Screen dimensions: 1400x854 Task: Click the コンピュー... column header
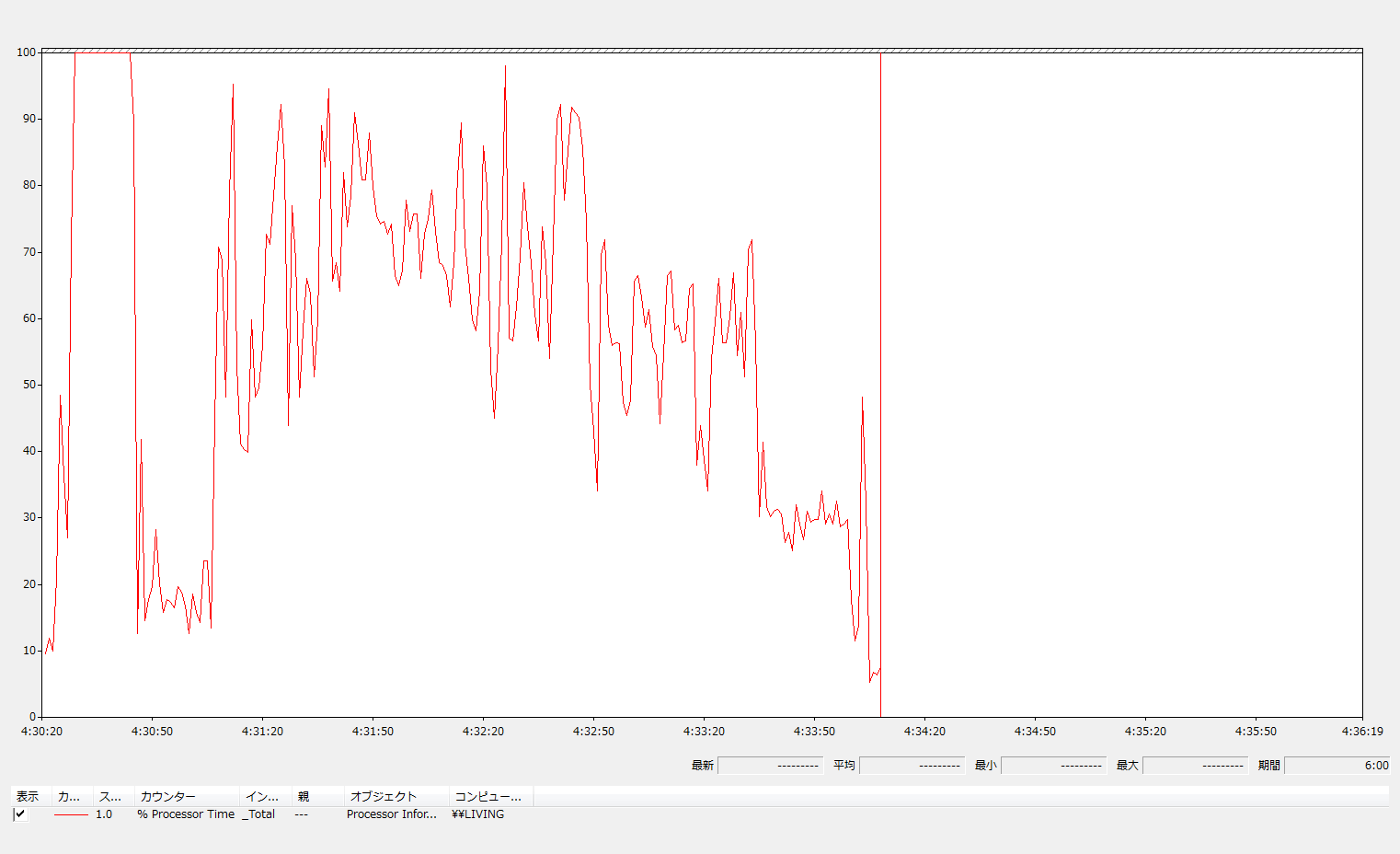(490, 796)
